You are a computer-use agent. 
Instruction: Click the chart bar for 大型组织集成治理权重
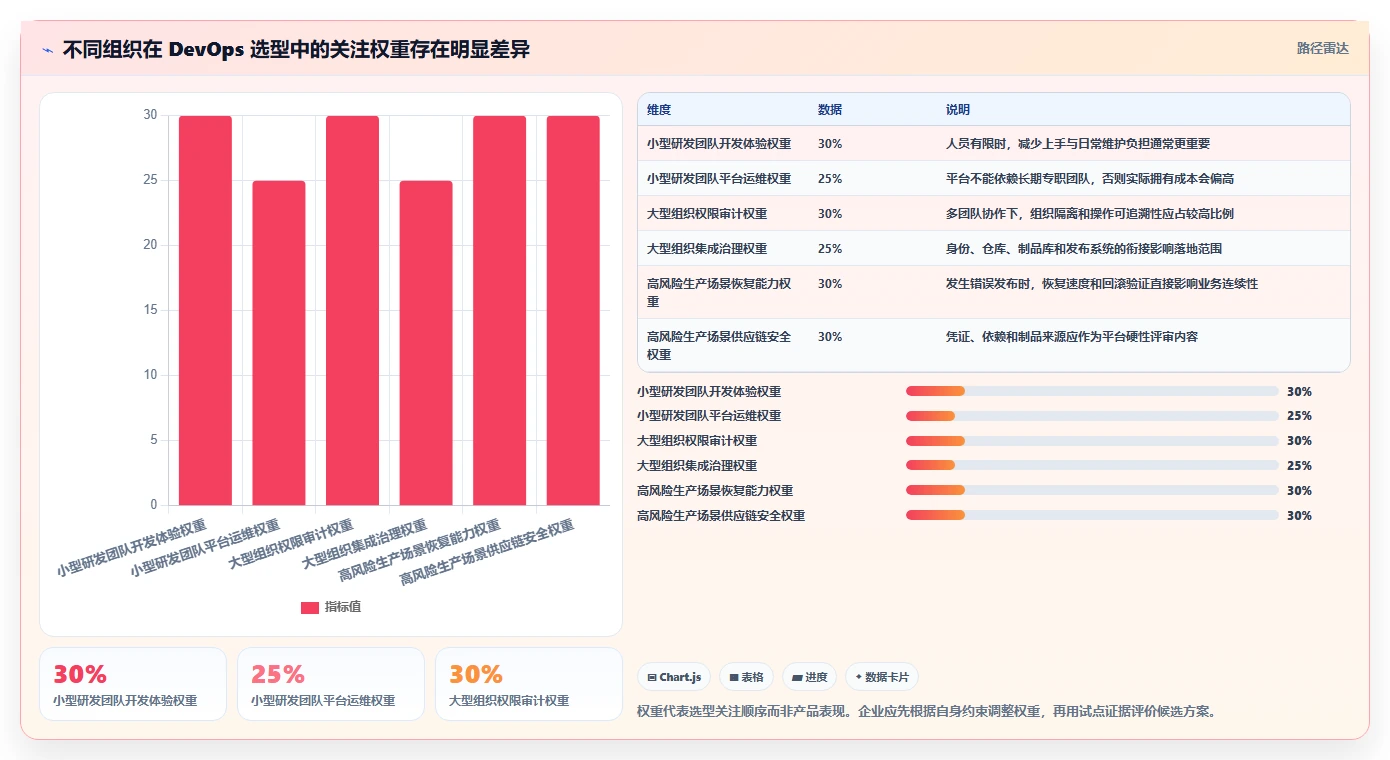tap(426, 343)
